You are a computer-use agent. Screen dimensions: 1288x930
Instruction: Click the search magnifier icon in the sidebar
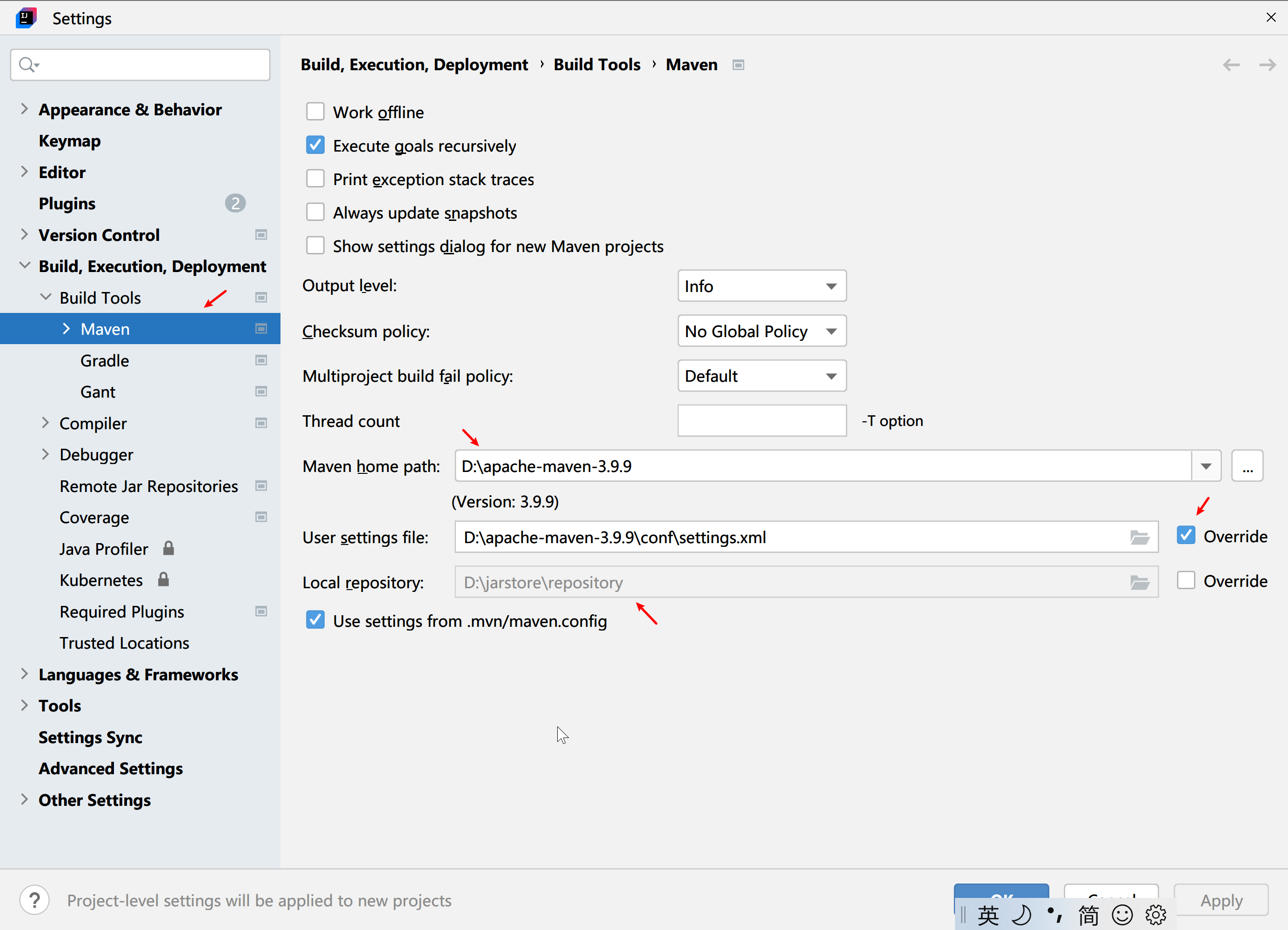[27, 65]
